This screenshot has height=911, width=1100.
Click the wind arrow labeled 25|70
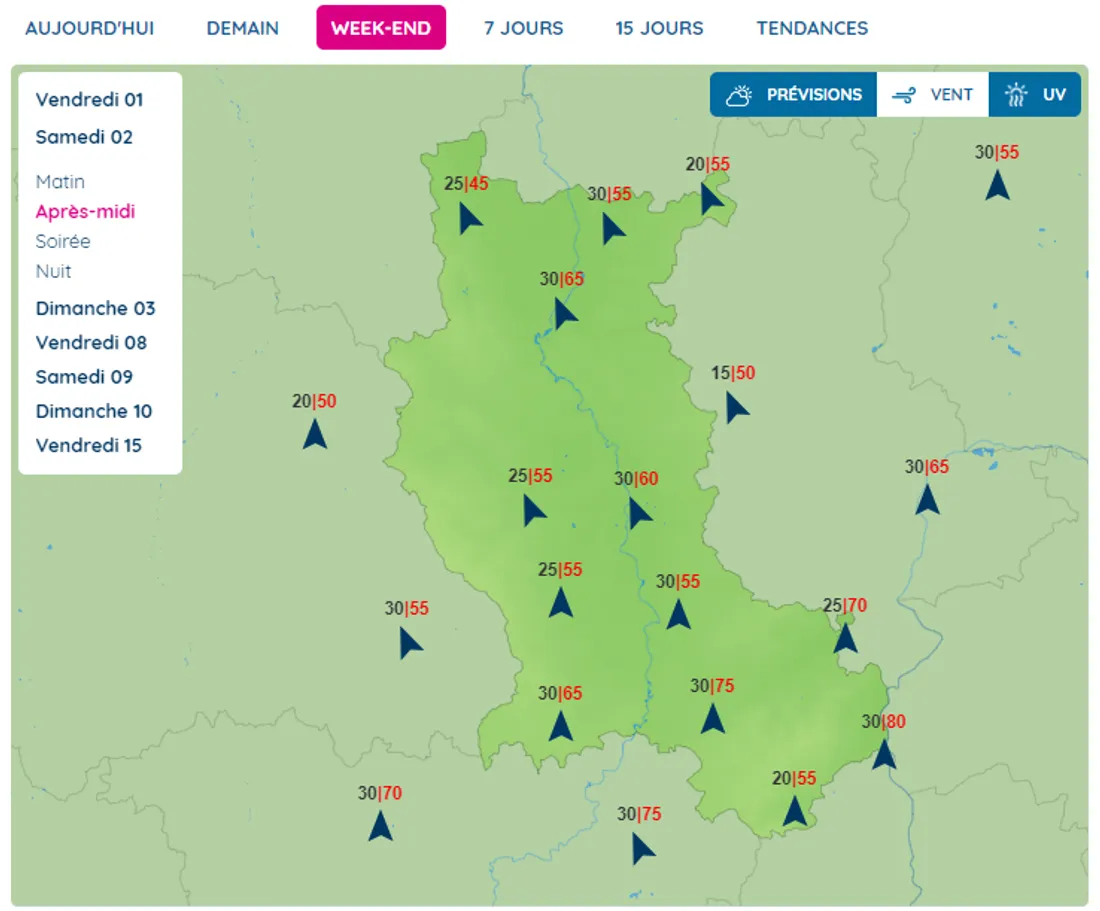point(846,637)
